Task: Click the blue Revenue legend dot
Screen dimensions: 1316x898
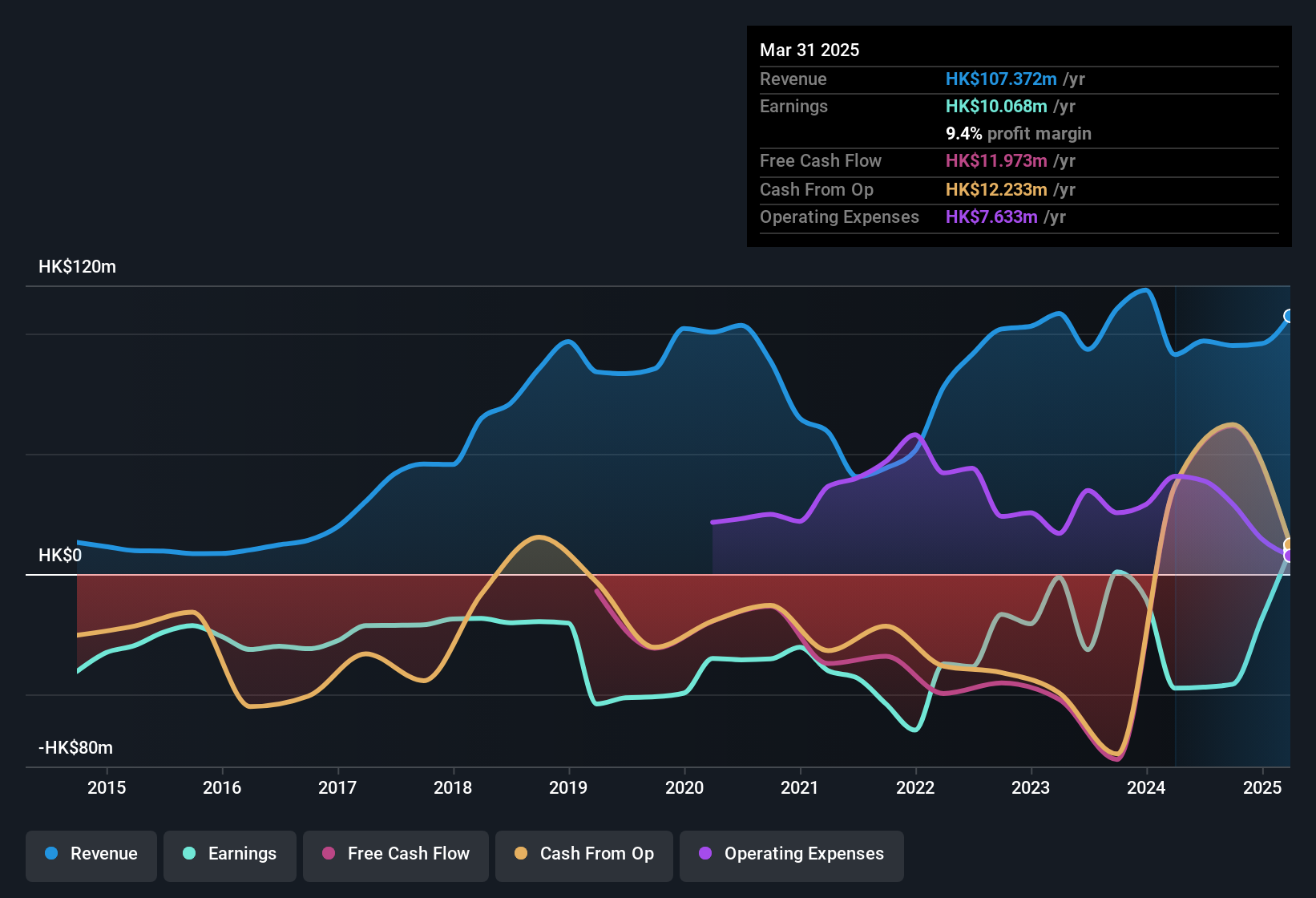Action: pyautogui.click(x=51, y=853)
